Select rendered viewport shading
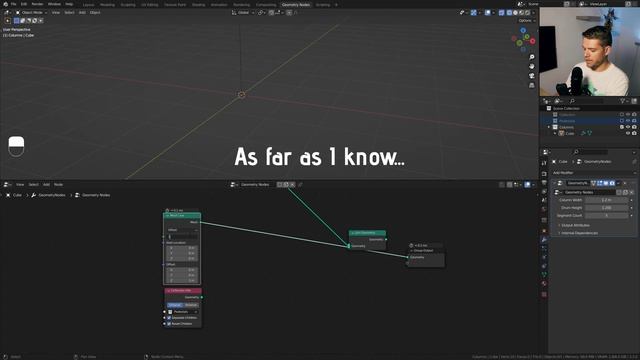The height and width of the screenshot is (360, 640). point(527,13)
